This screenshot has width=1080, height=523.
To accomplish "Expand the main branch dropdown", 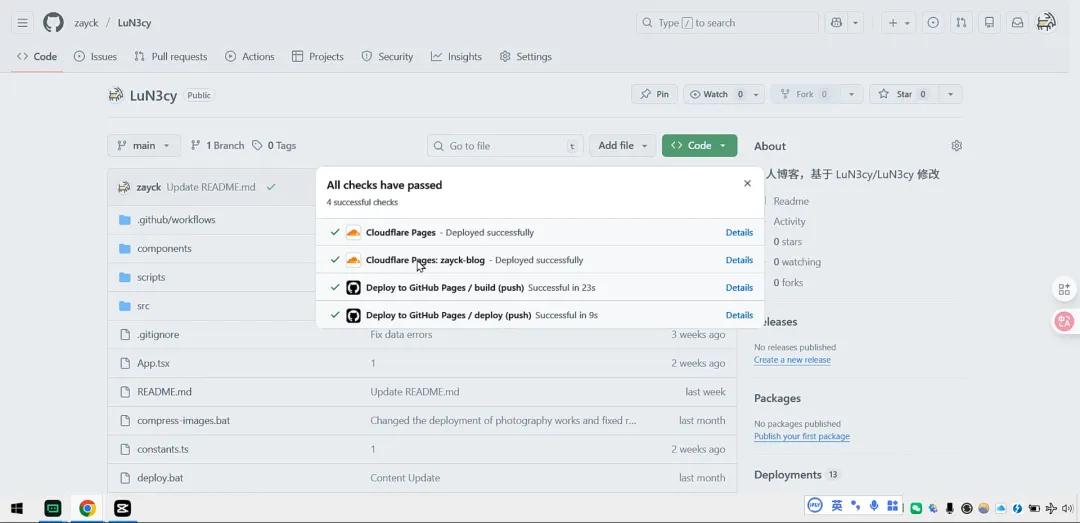I will coord(144,146).
